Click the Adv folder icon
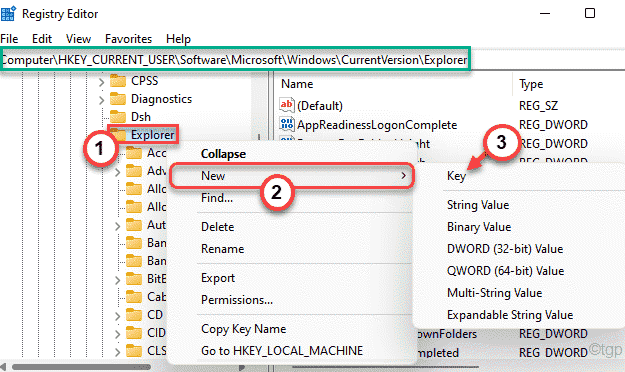Viewport: 625px width, 372px height. (134, 171)
